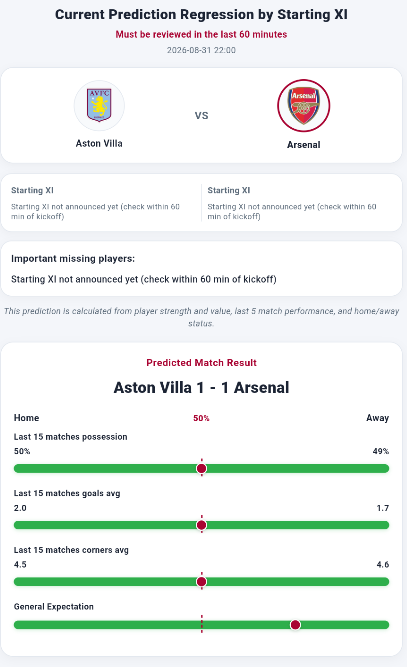Click the Home label above stats

[x=26, y=418]
